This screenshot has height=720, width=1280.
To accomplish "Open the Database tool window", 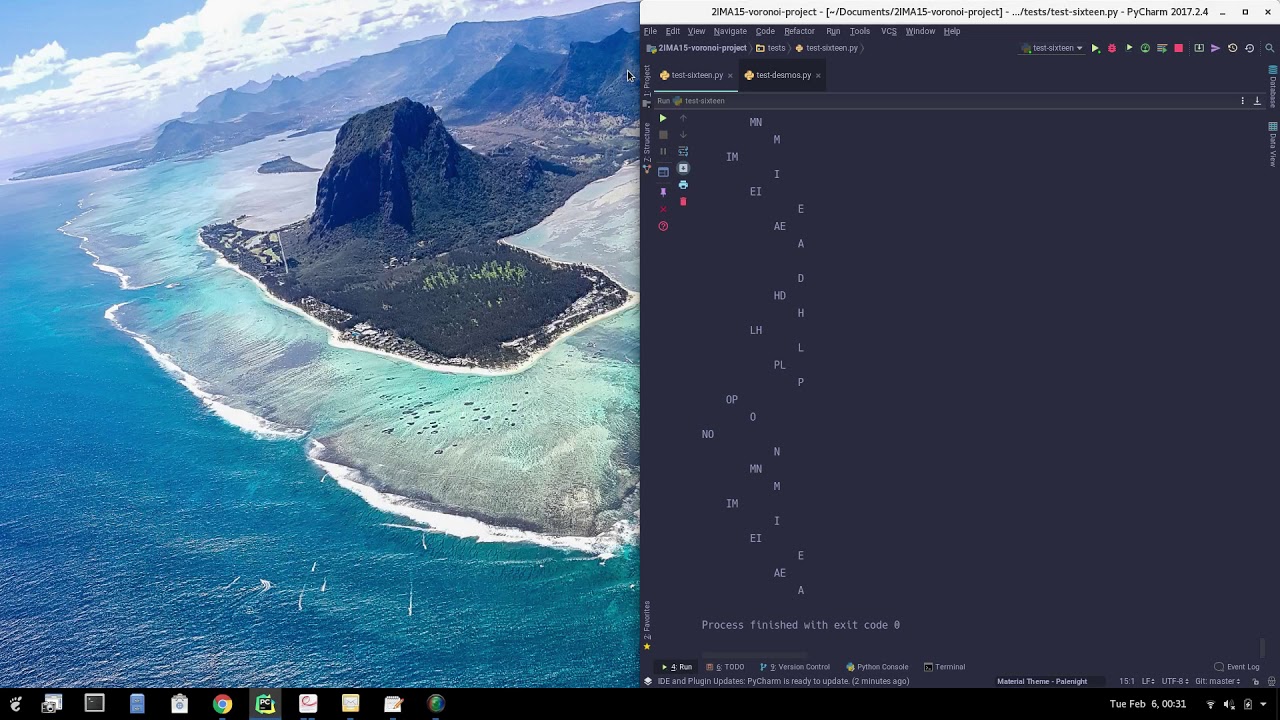I will point(1273,86).
